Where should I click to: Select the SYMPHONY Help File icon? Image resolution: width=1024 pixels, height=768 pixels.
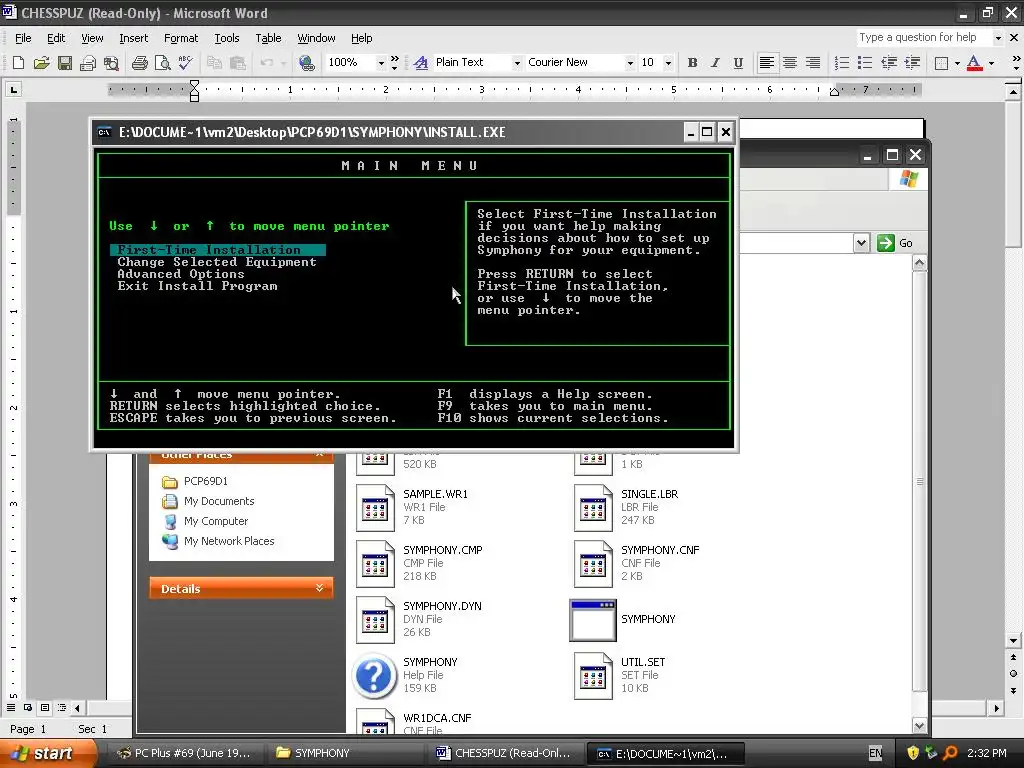[x=374, y=676]
